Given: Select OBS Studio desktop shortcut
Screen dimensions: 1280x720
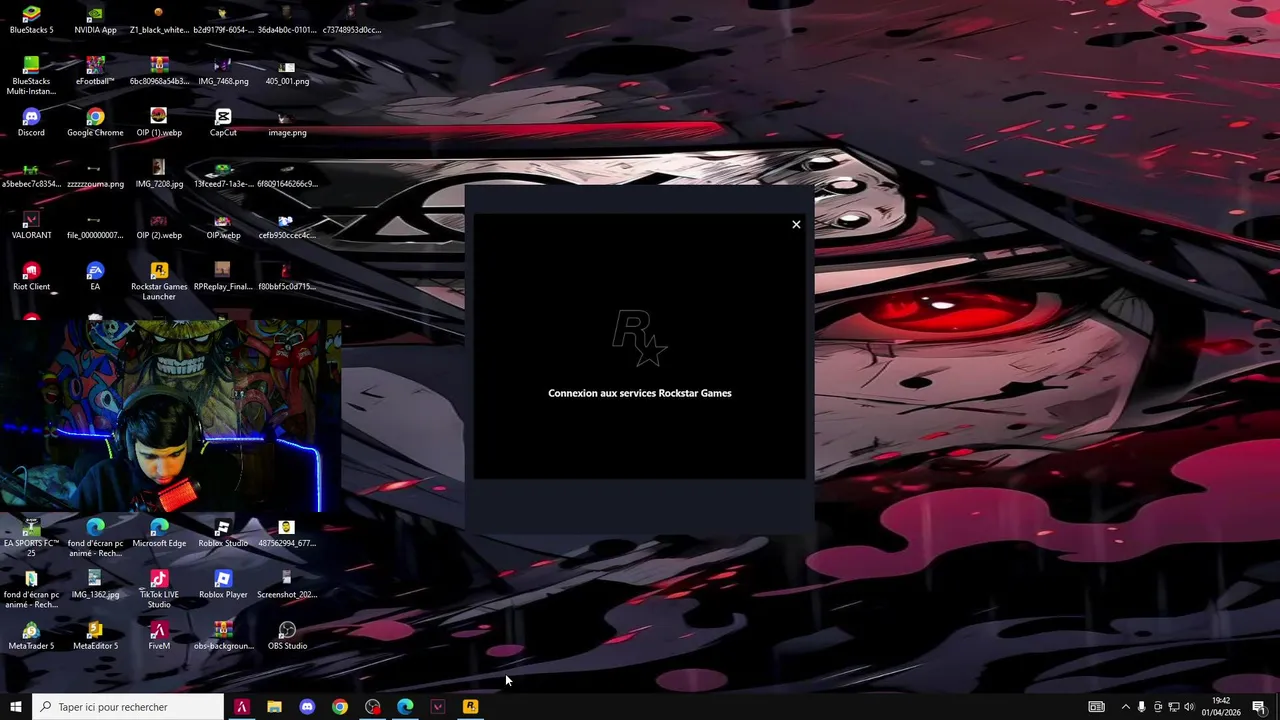Looking at the screenshot, I should click(x=287, y=636).
